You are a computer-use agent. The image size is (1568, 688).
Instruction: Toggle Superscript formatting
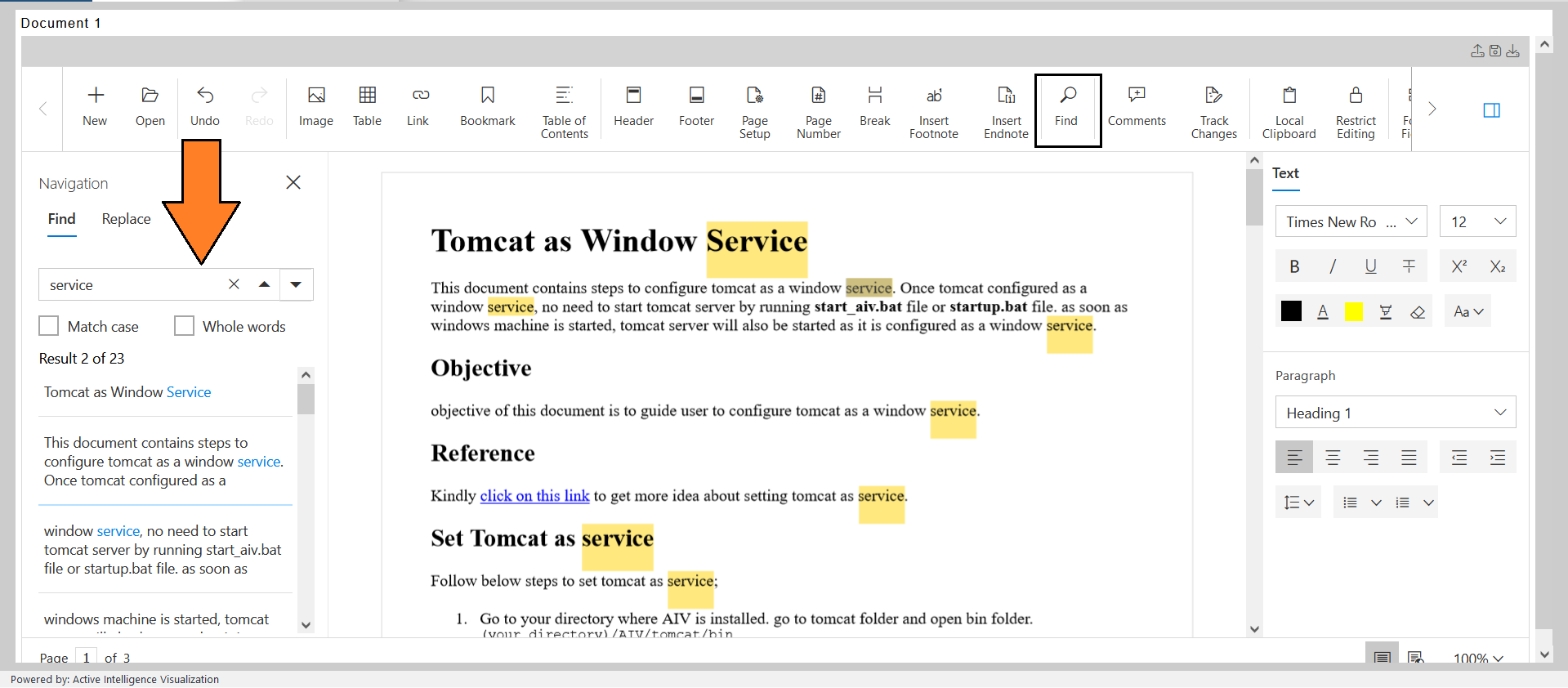1459,266
